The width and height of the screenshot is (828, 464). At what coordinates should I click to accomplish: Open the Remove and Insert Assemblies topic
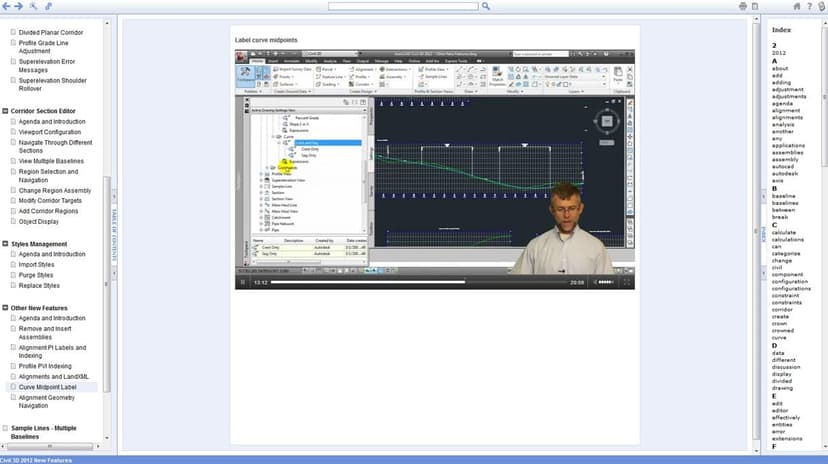click(45, 333)
